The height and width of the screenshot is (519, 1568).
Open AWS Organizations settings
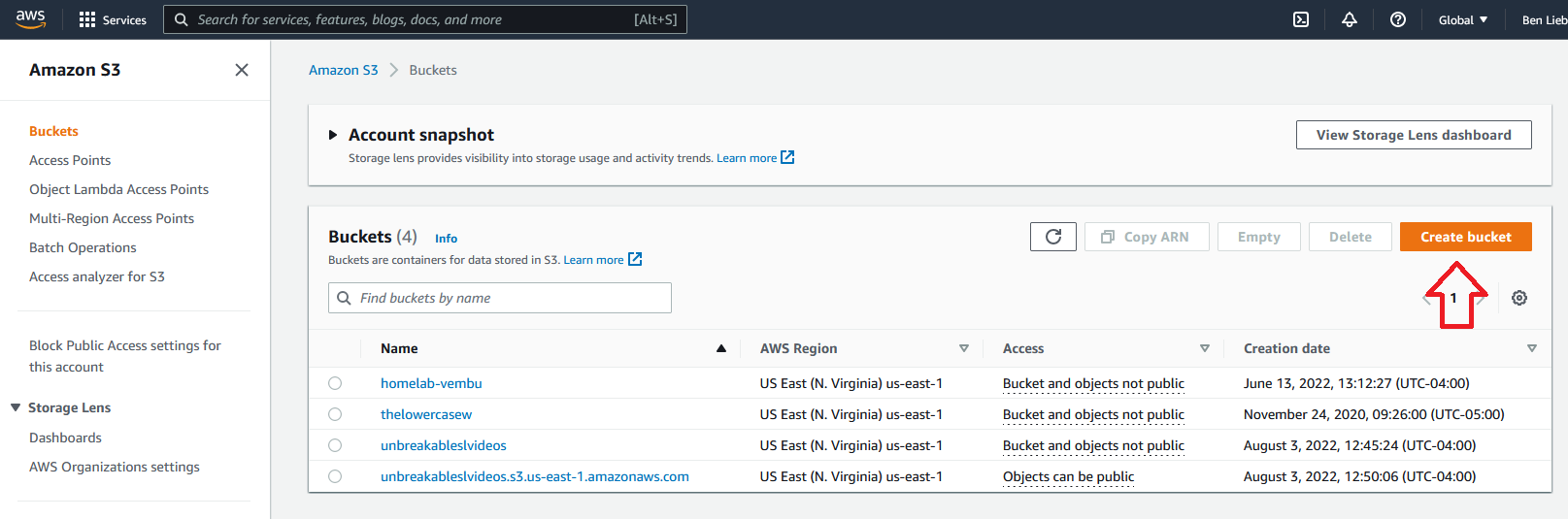coord(115,467)
